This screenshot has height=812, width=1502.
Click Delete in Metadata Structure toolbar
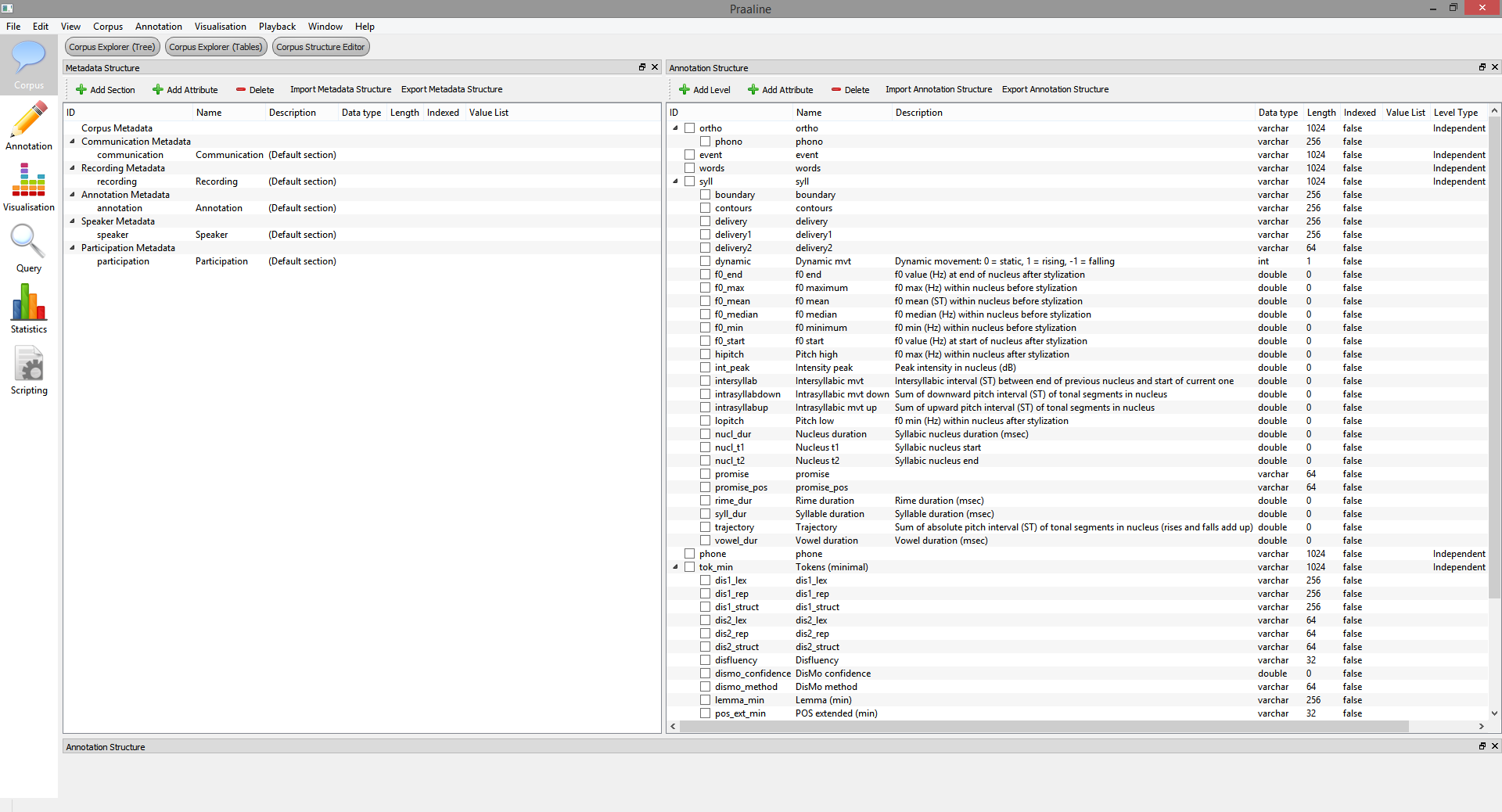click(x=255, y=90)
